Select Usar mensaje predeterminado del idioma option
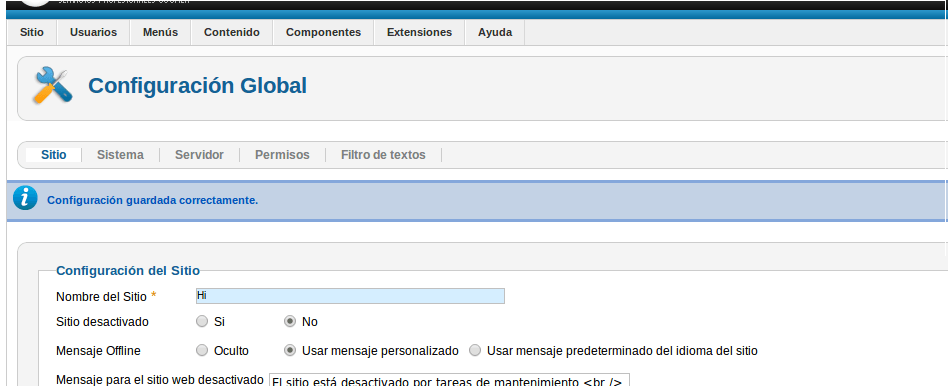 (475, 350)
